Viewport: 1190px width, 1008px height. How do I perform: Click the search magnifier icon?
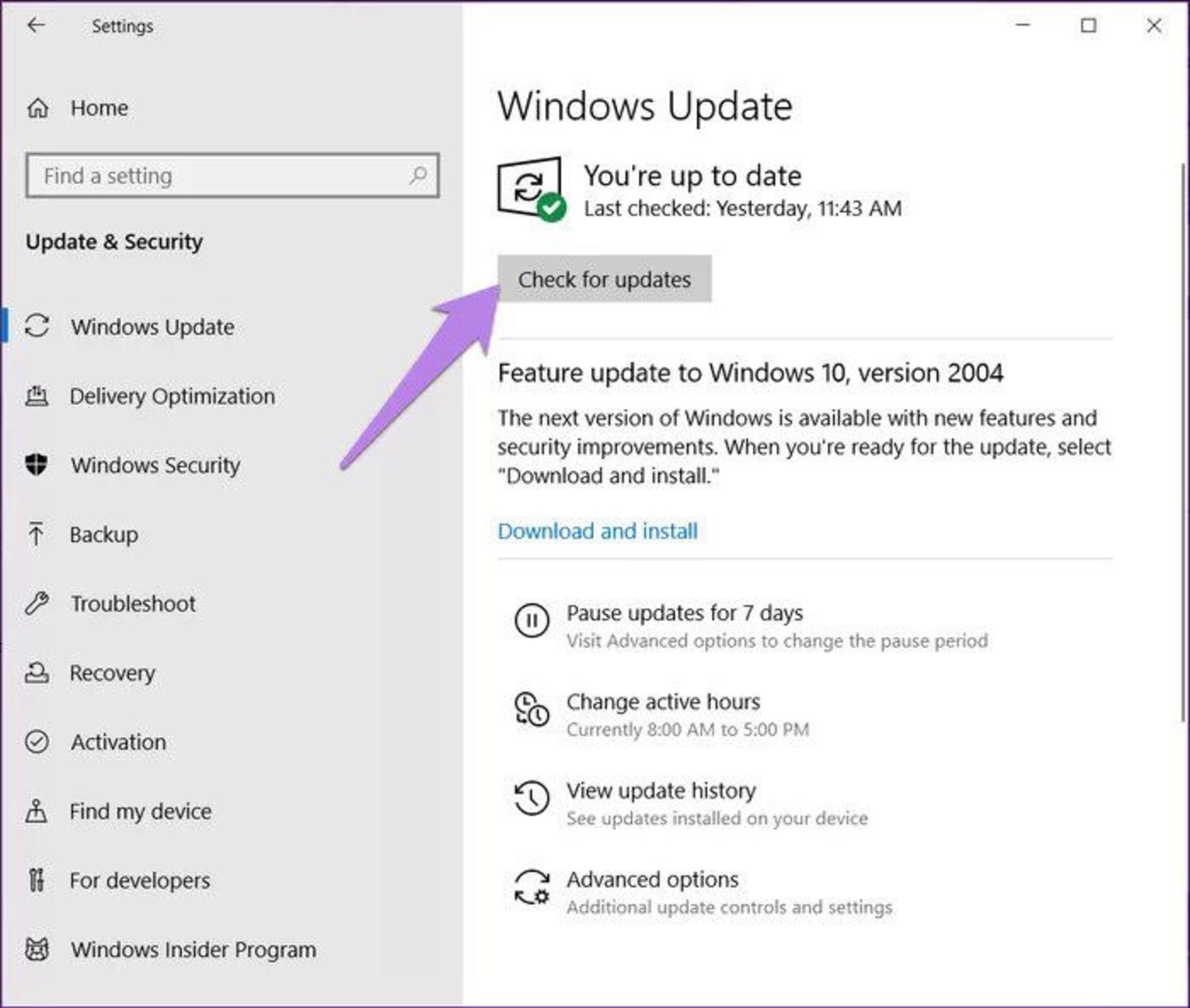418,175
